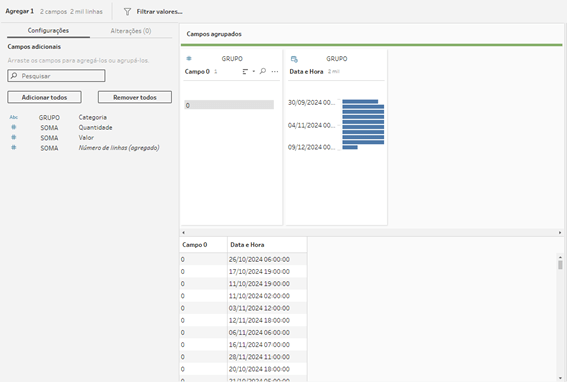Click the left scroll arrow of horizontal scrollbar
Image resolution: width=567 pixels, height=382 pixels.
coord(184,233)
